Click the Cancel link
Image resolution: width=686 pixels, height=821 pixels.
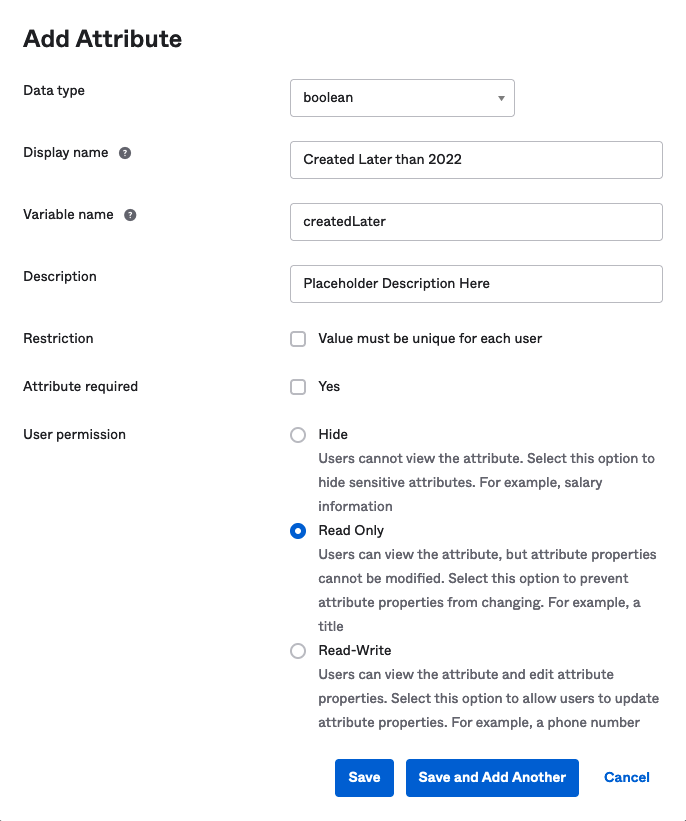click(626, 777)
